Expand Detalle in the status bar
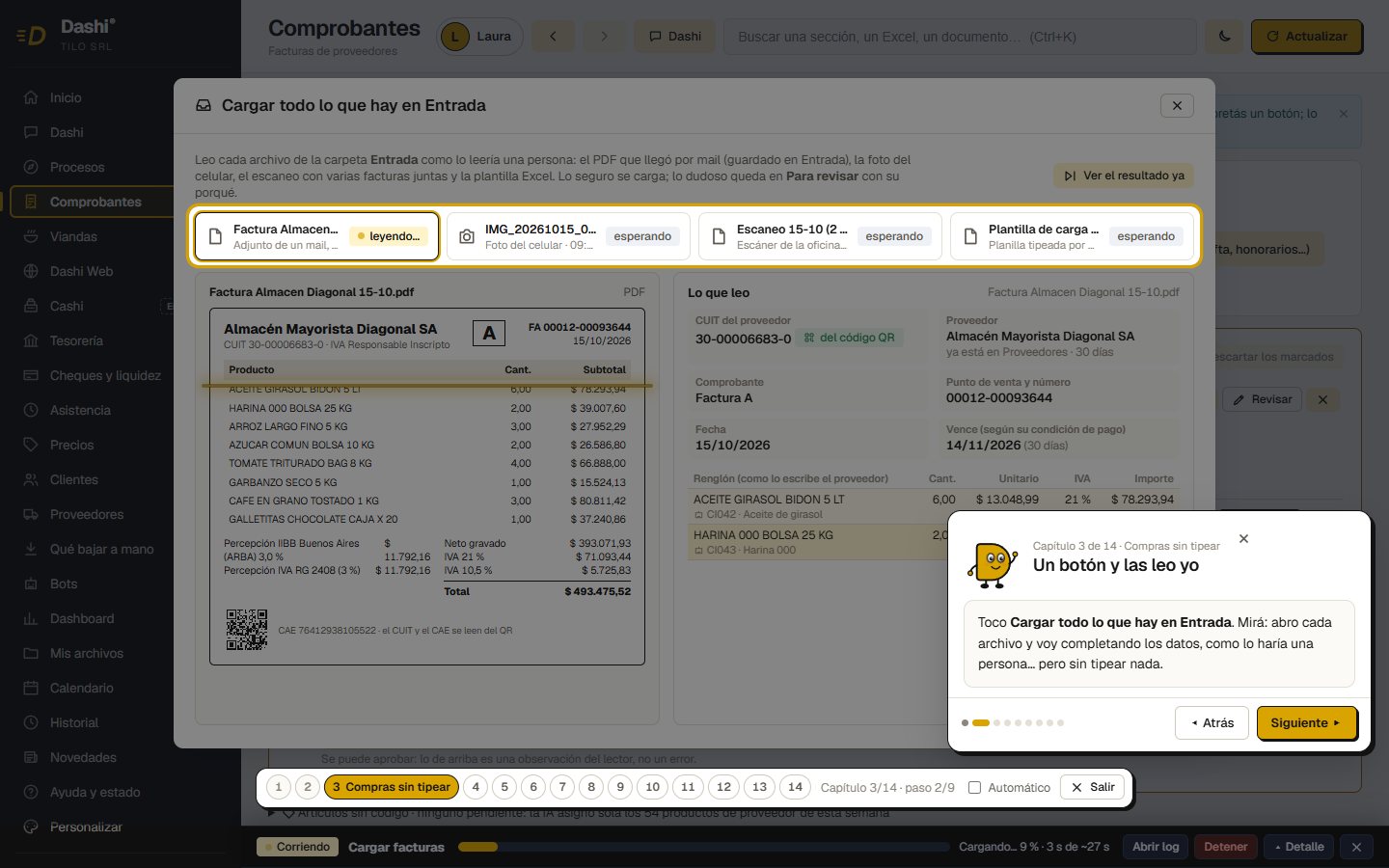 1298,847
